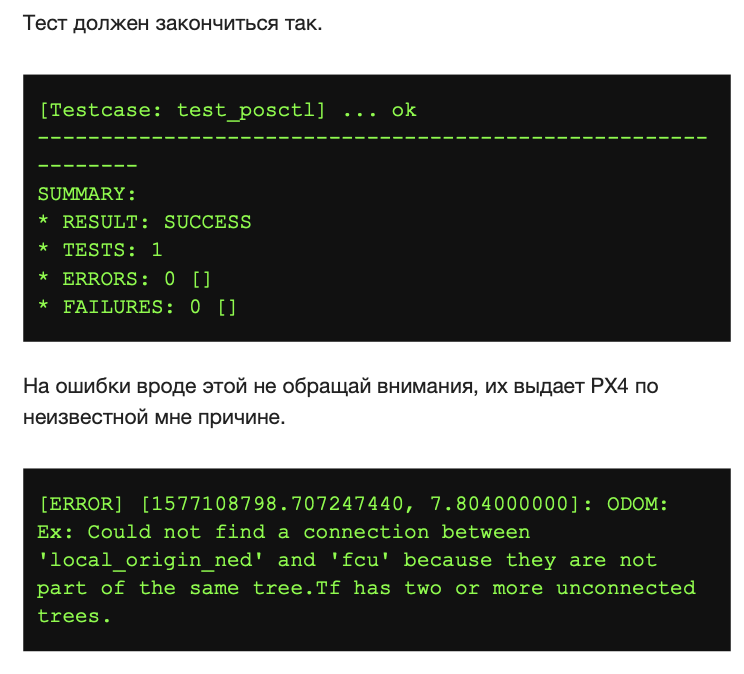The height and width of the screenshot is (674, 744).
Task: Click the short dashed line above SUMMARY
Action: pyautogui.click(x=87, y=166)
